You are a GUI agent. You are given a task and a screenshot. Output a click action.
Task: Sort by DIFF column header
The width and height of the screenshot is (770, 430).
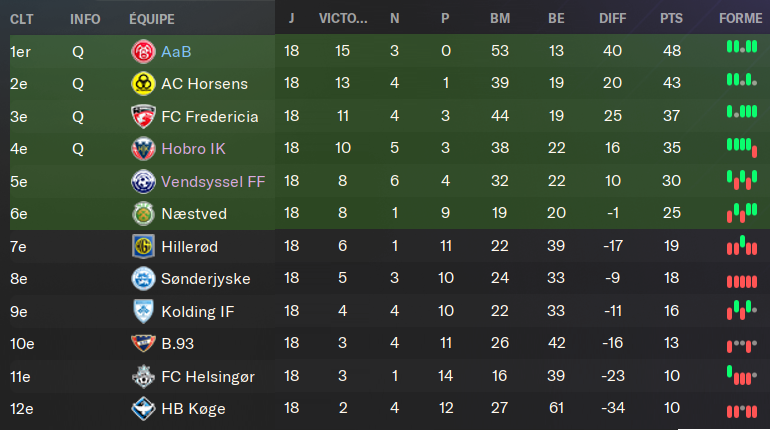tap(612, 19)
